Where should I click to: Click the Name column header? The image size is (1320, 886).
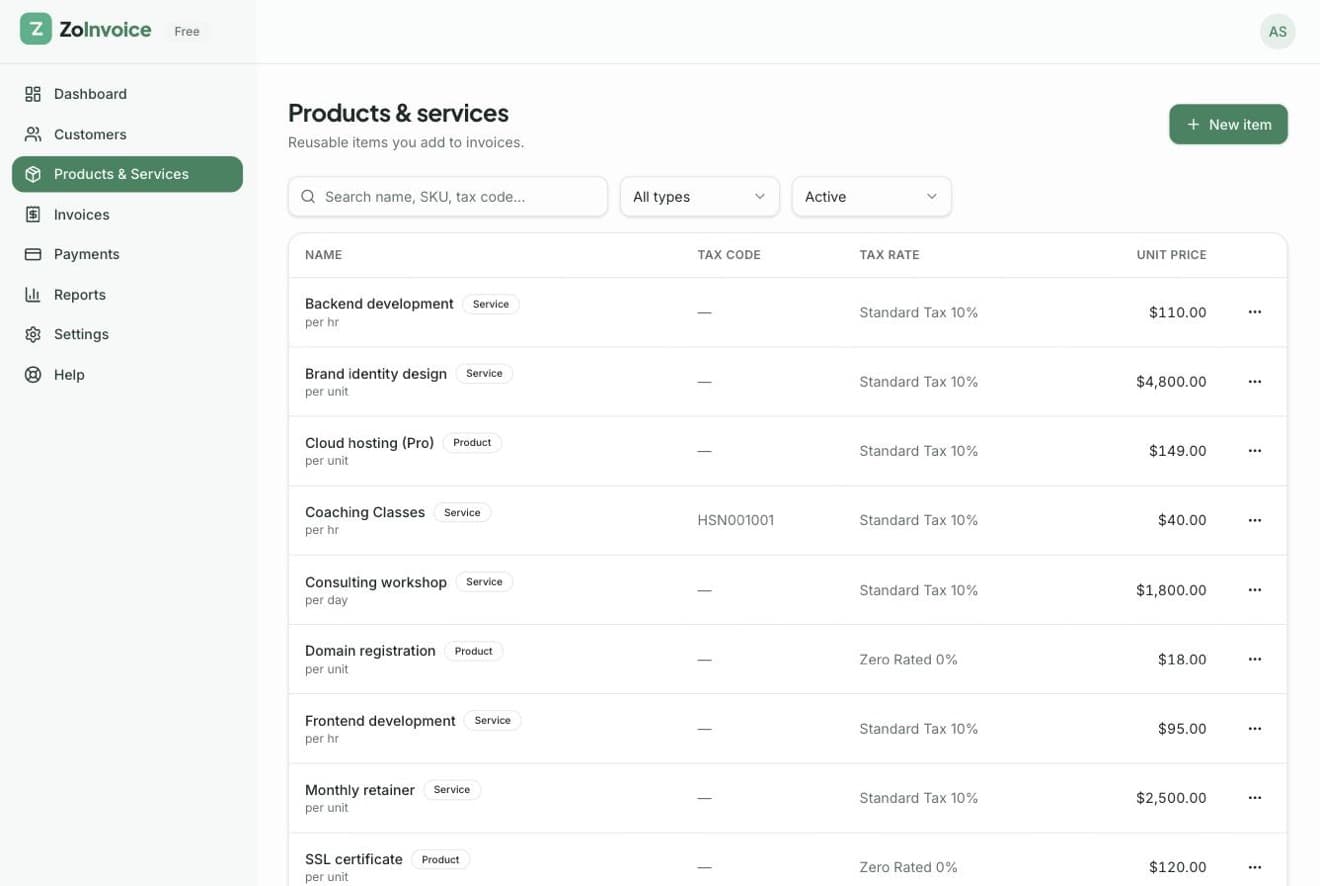point(324,255)
